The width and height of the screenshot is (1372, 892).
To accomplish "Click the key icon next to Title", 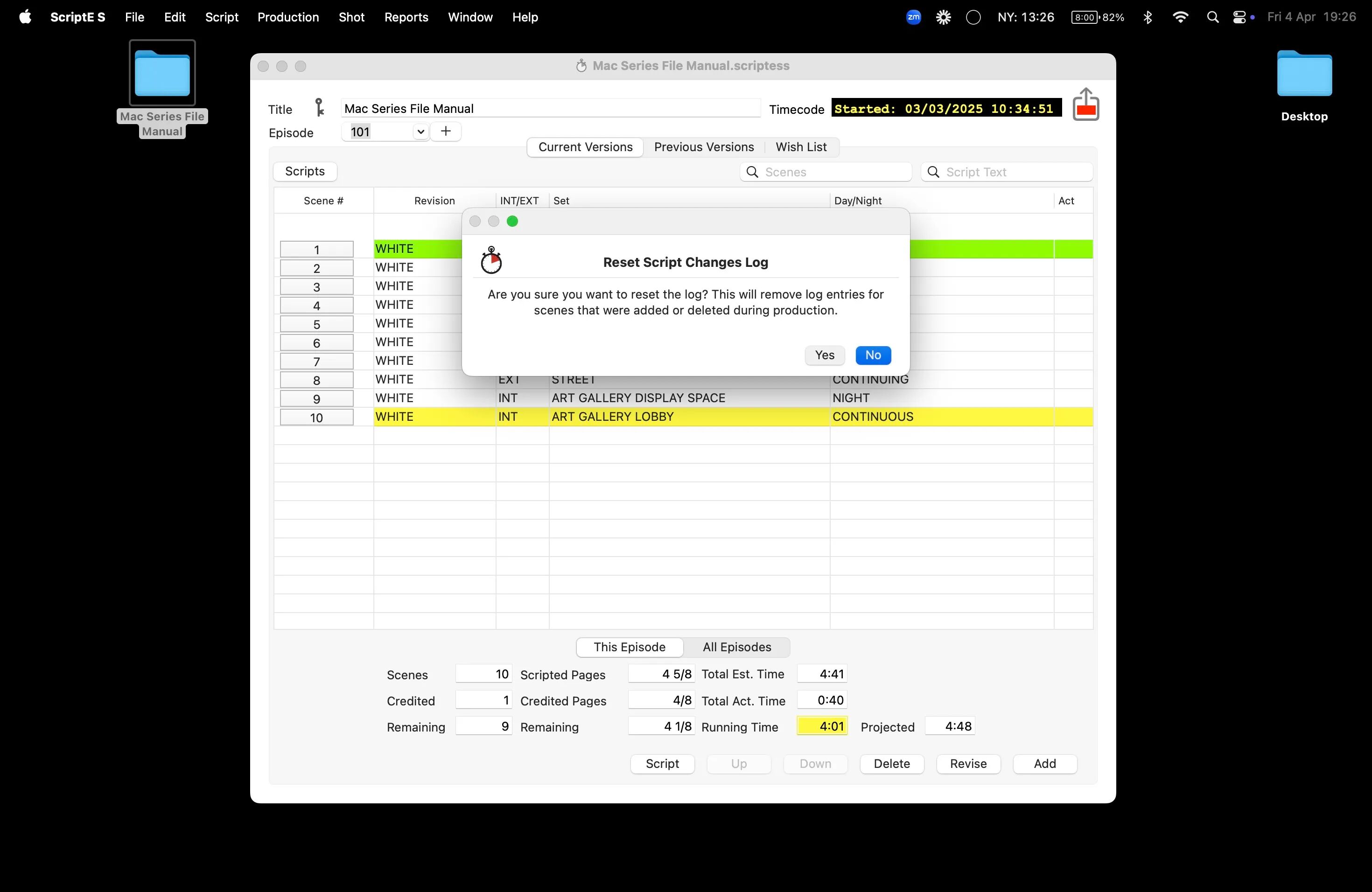I will tap(319, 108).
